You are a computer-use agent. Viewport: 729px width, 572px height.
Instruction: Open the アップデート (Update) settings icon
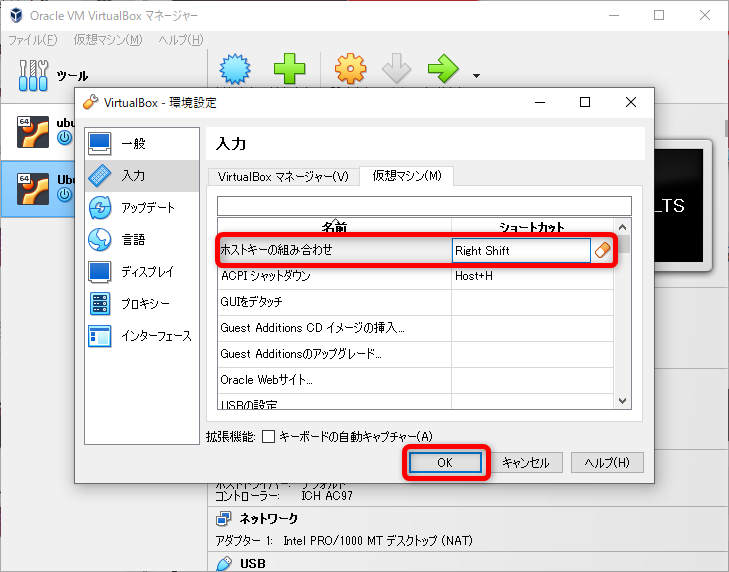coord(99,207)
